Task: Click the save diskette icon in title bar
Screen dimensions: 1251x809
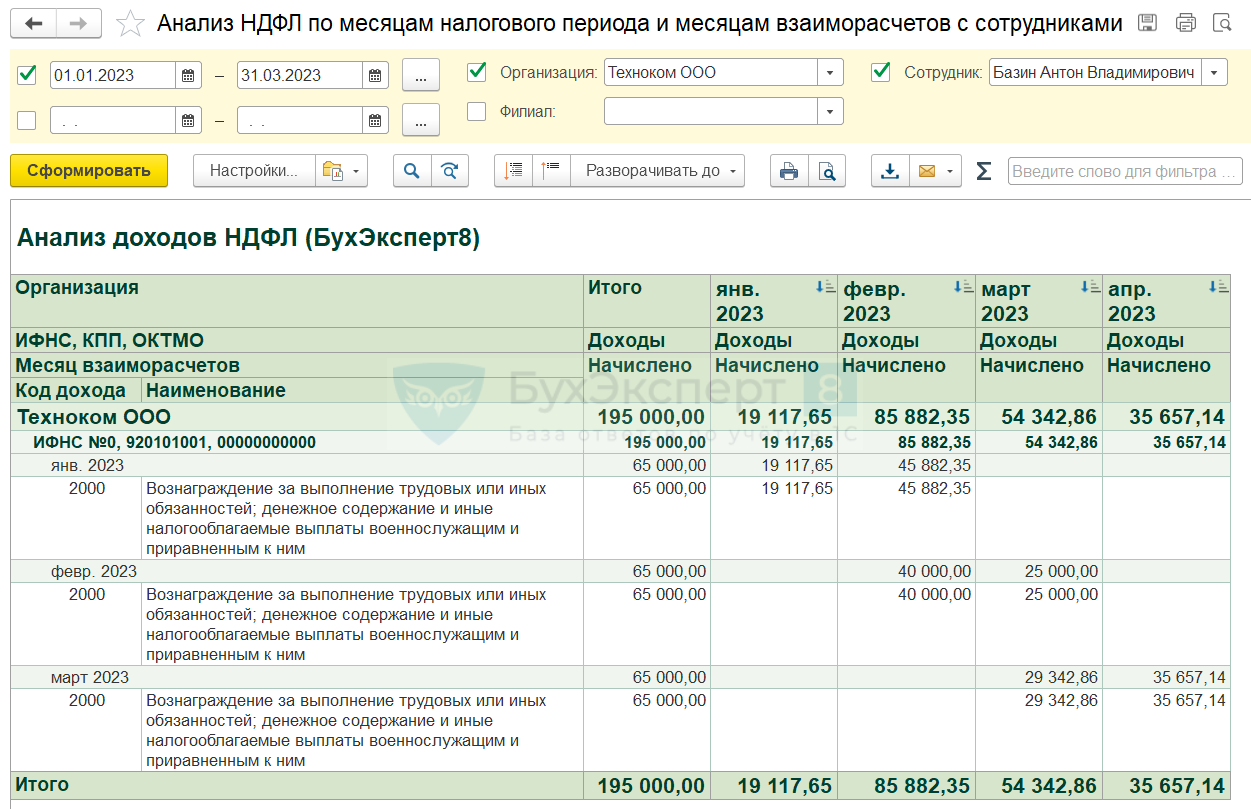Action: tap(1148, 23)
